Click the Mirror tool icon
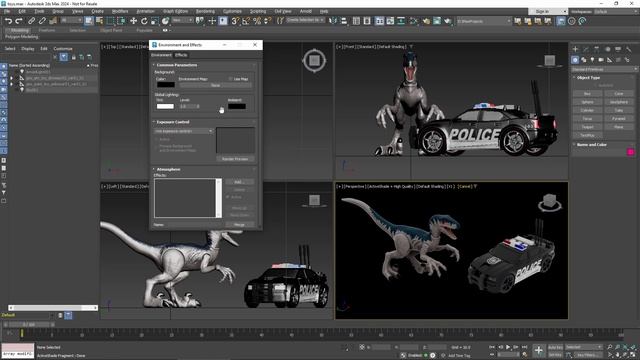 (333, 21)
